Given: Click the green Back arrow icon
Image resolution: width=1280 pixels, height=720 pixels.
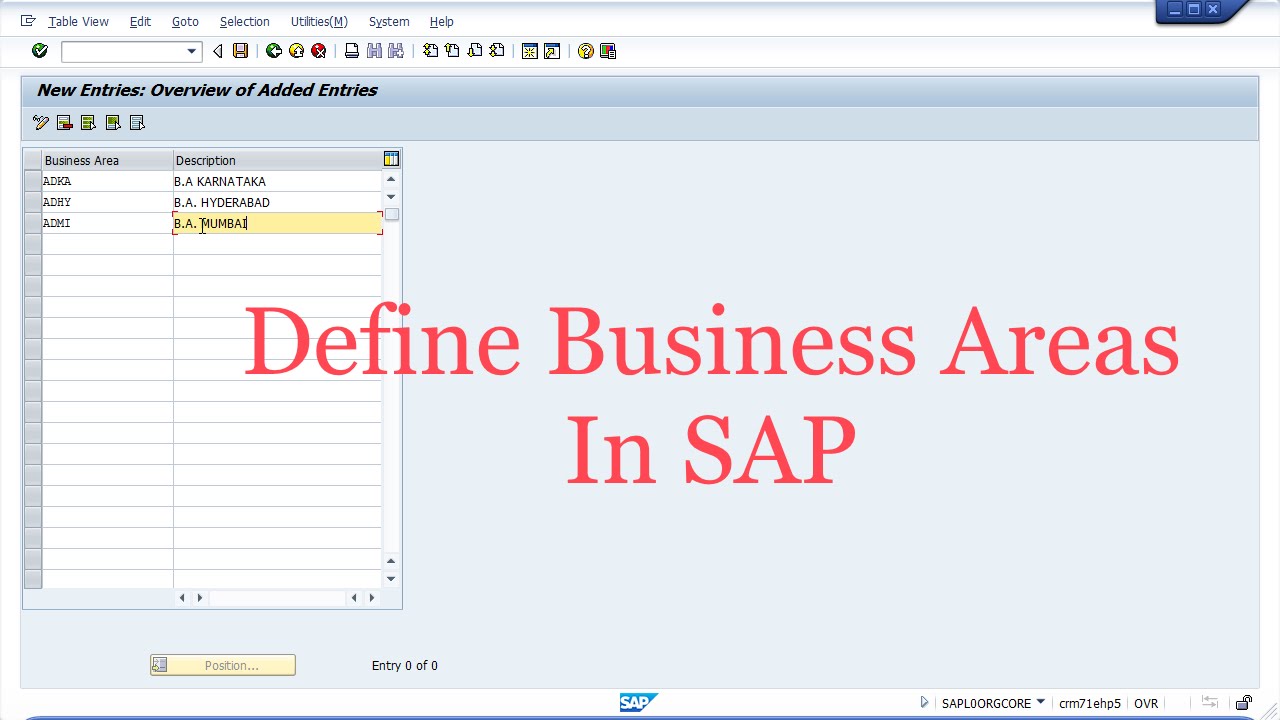Looking at the screenshot, I should [273, 51].
